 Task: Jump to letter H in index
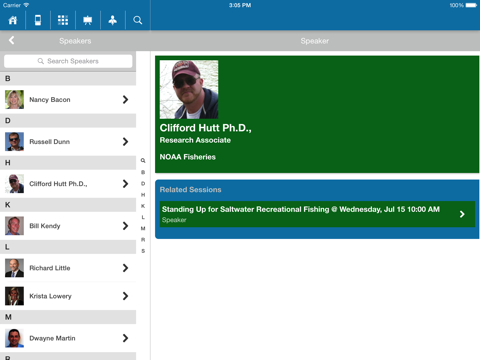click(143, 195)
